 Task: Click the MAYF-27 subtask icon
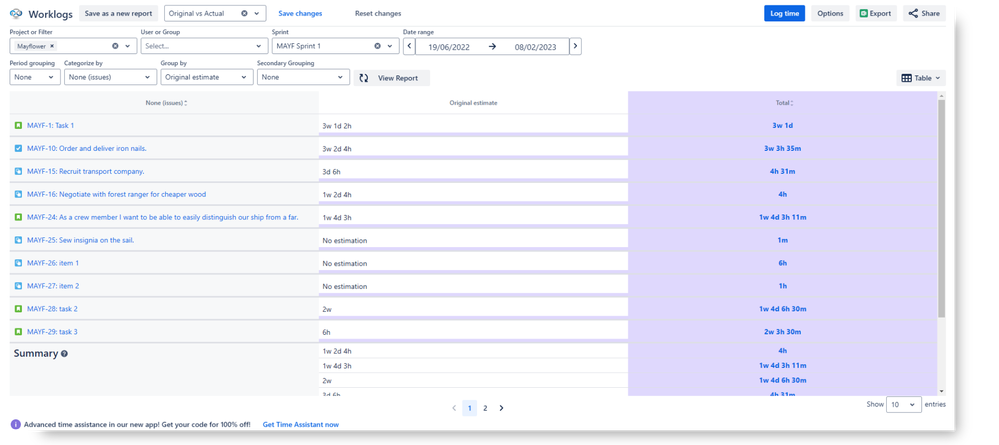pyautogui.click(x=18, y=286)
